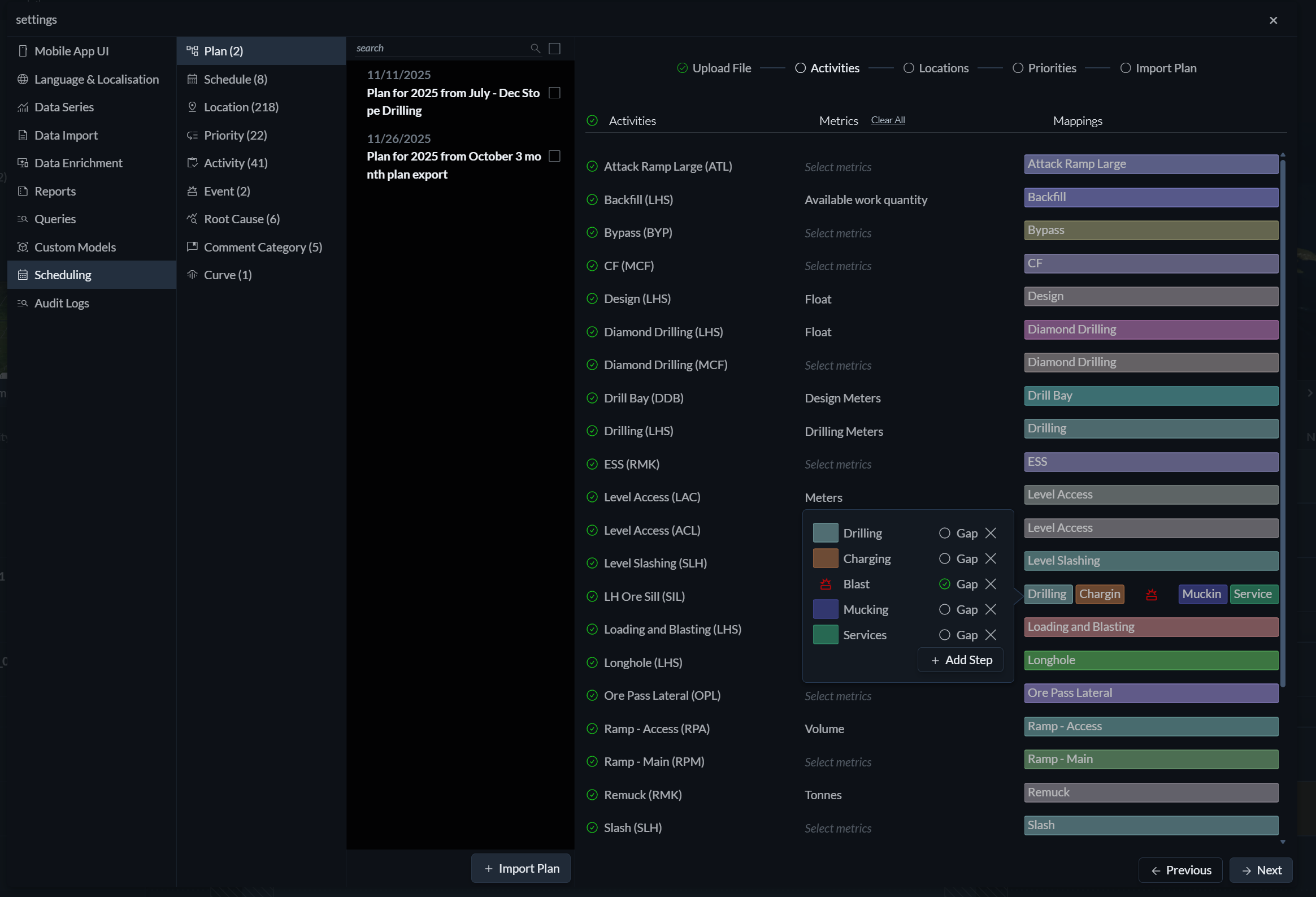The image size is (1316, 897).
Task: Click the Add Step button
Action: click(x=961, y=660)
